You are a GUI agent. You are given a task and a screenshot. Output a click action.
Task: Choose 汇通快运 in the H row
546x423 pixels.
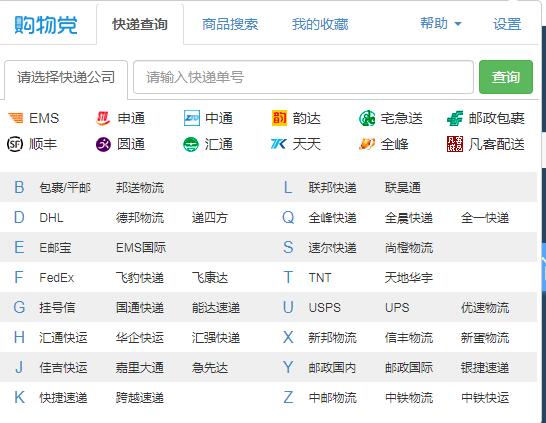click(x=63, y=338)
